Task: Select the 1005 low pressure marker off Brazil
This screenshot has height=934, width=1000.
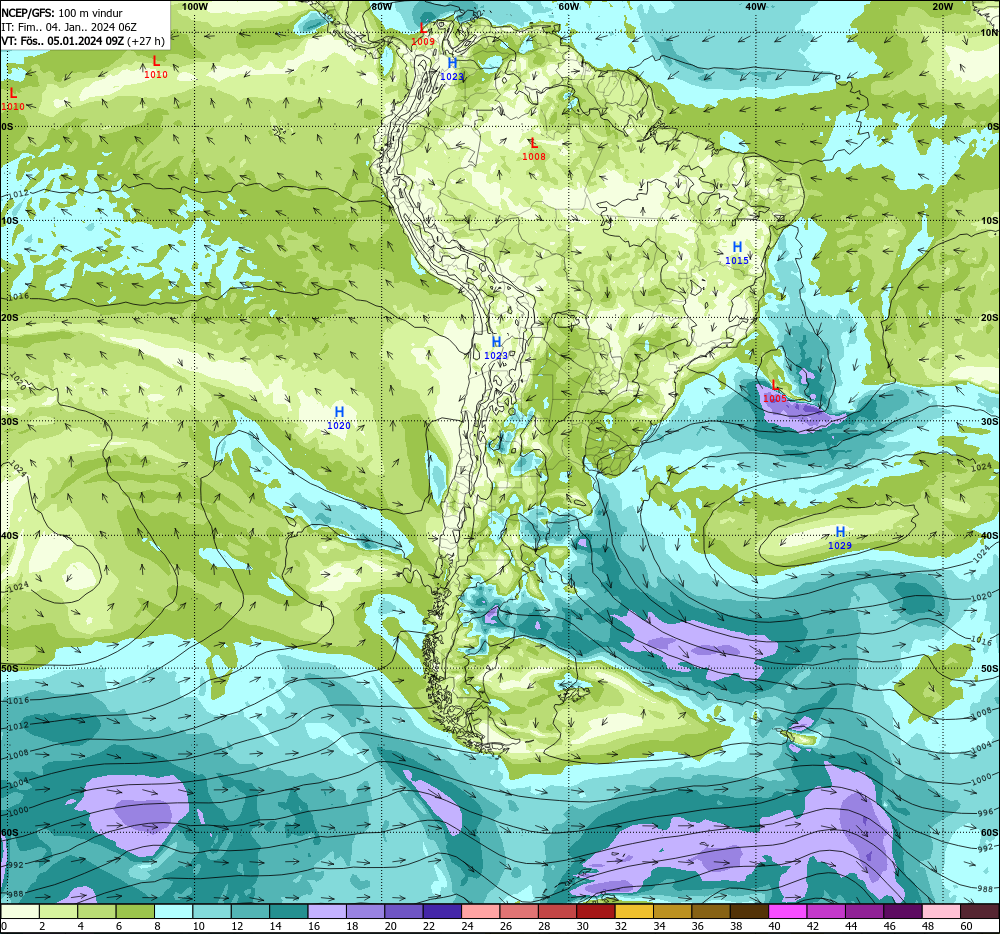Action: tap(775, 391)
